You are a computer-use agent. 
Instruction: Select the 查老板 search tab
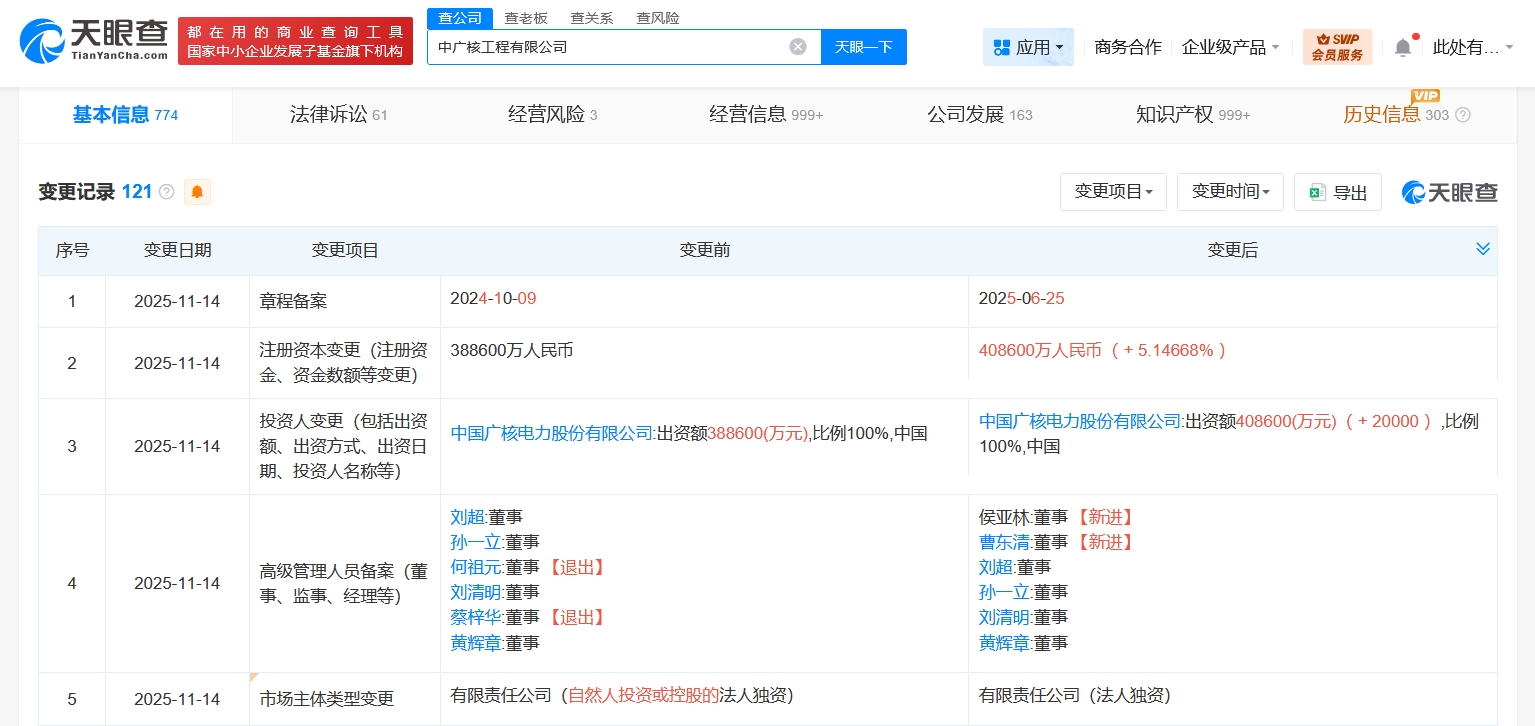(525, 18)
